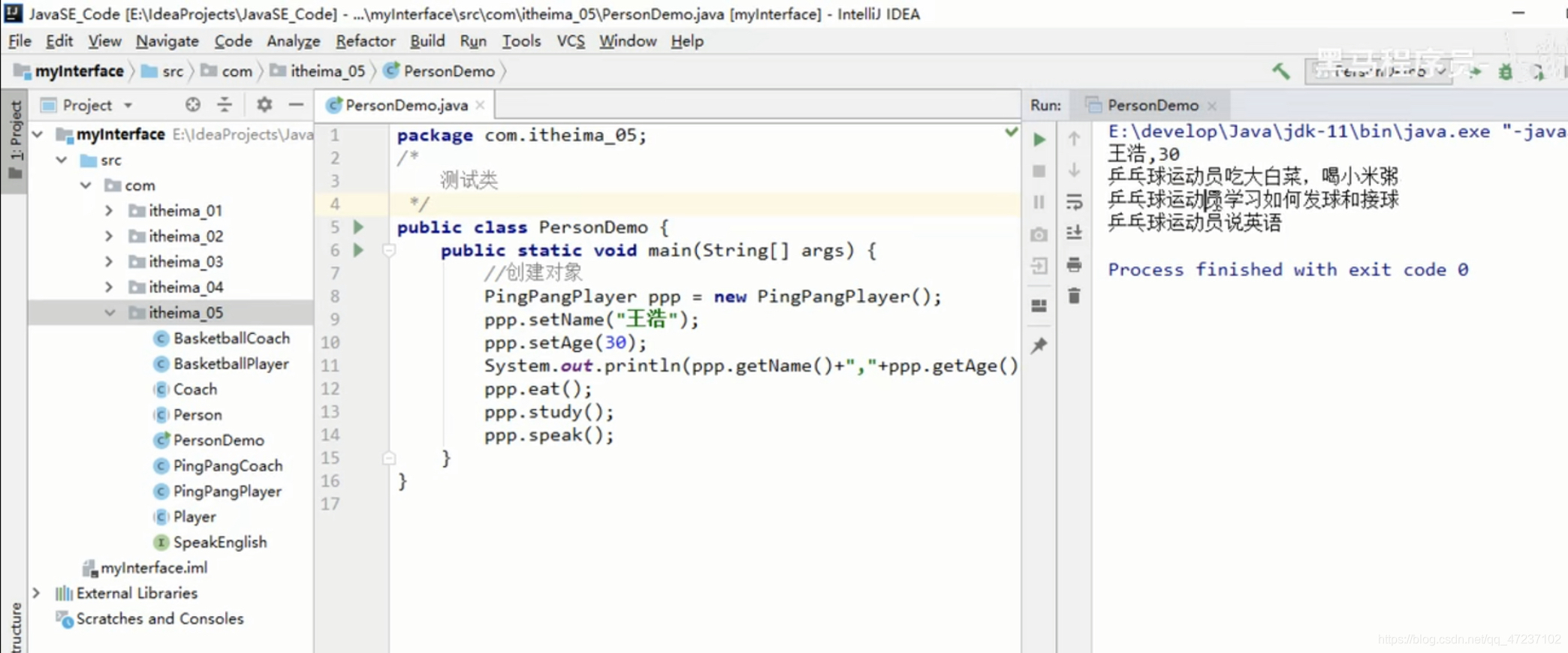
Task: Click the Up stack trace arrow
Action: (1075, 139)
